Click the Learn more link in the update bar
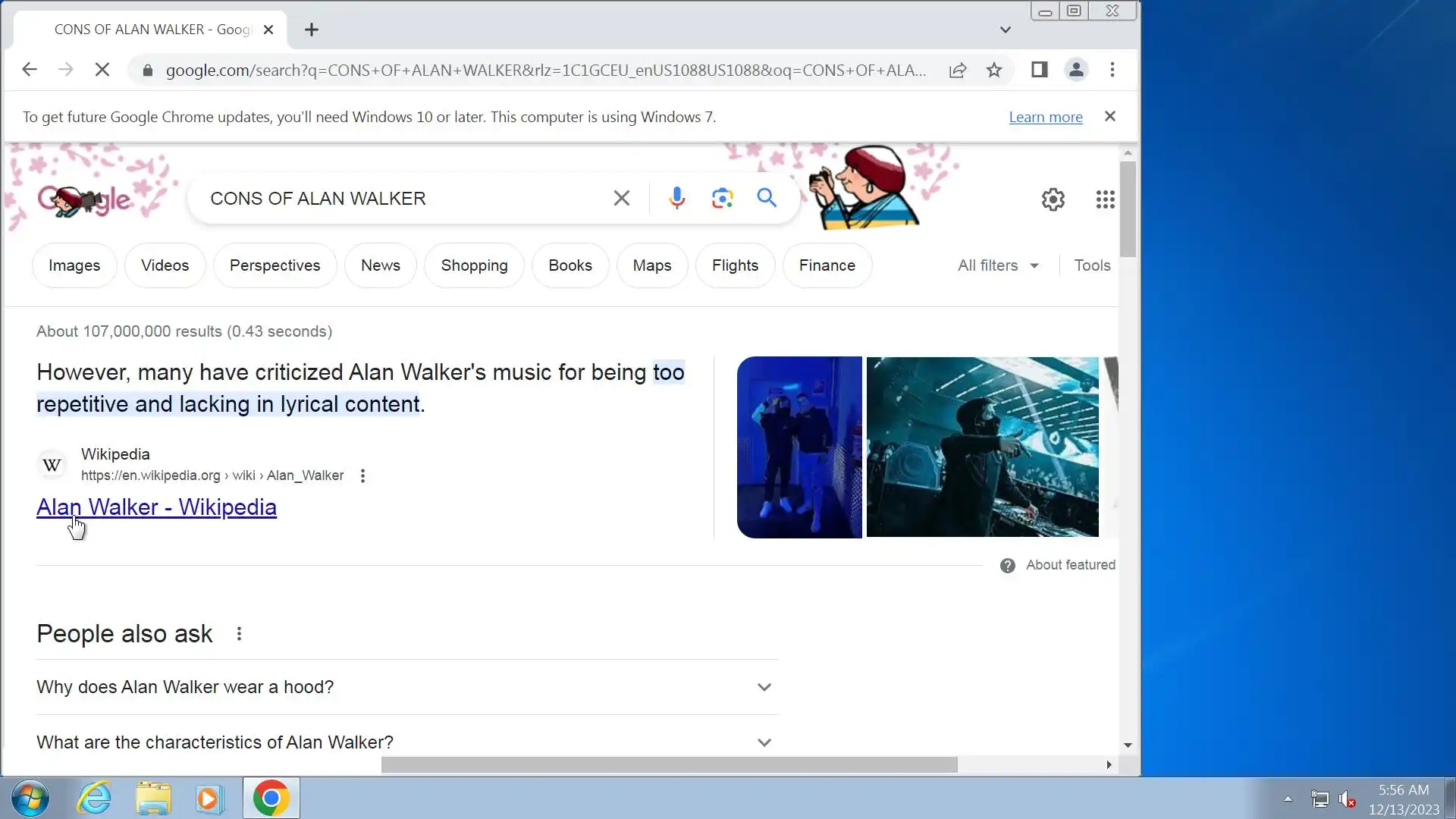 [1045, 117]
